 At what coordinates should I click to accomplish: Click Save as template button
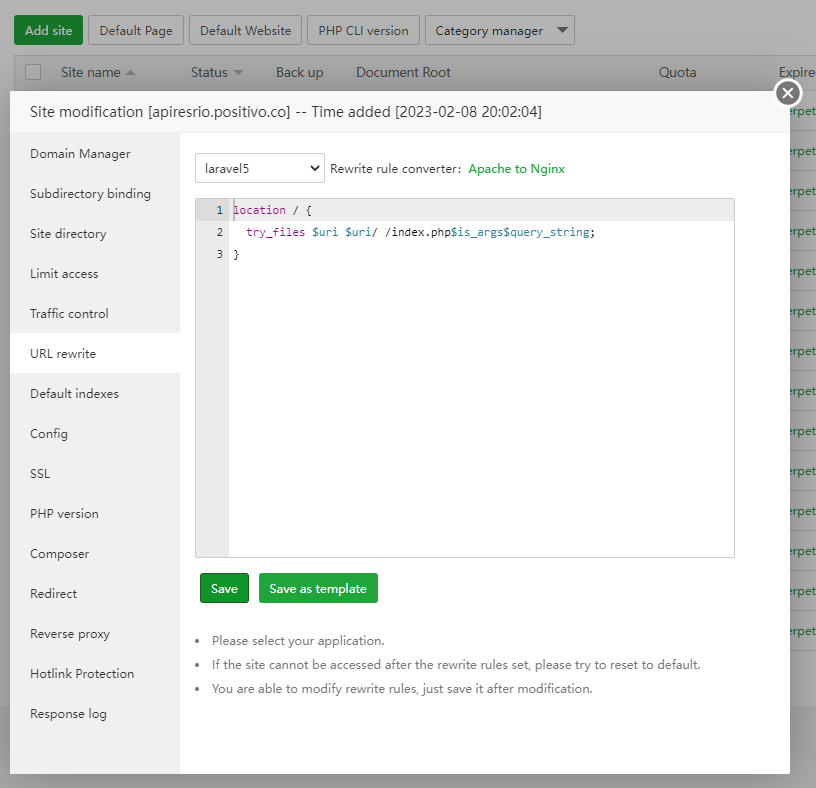pos(318,589)
